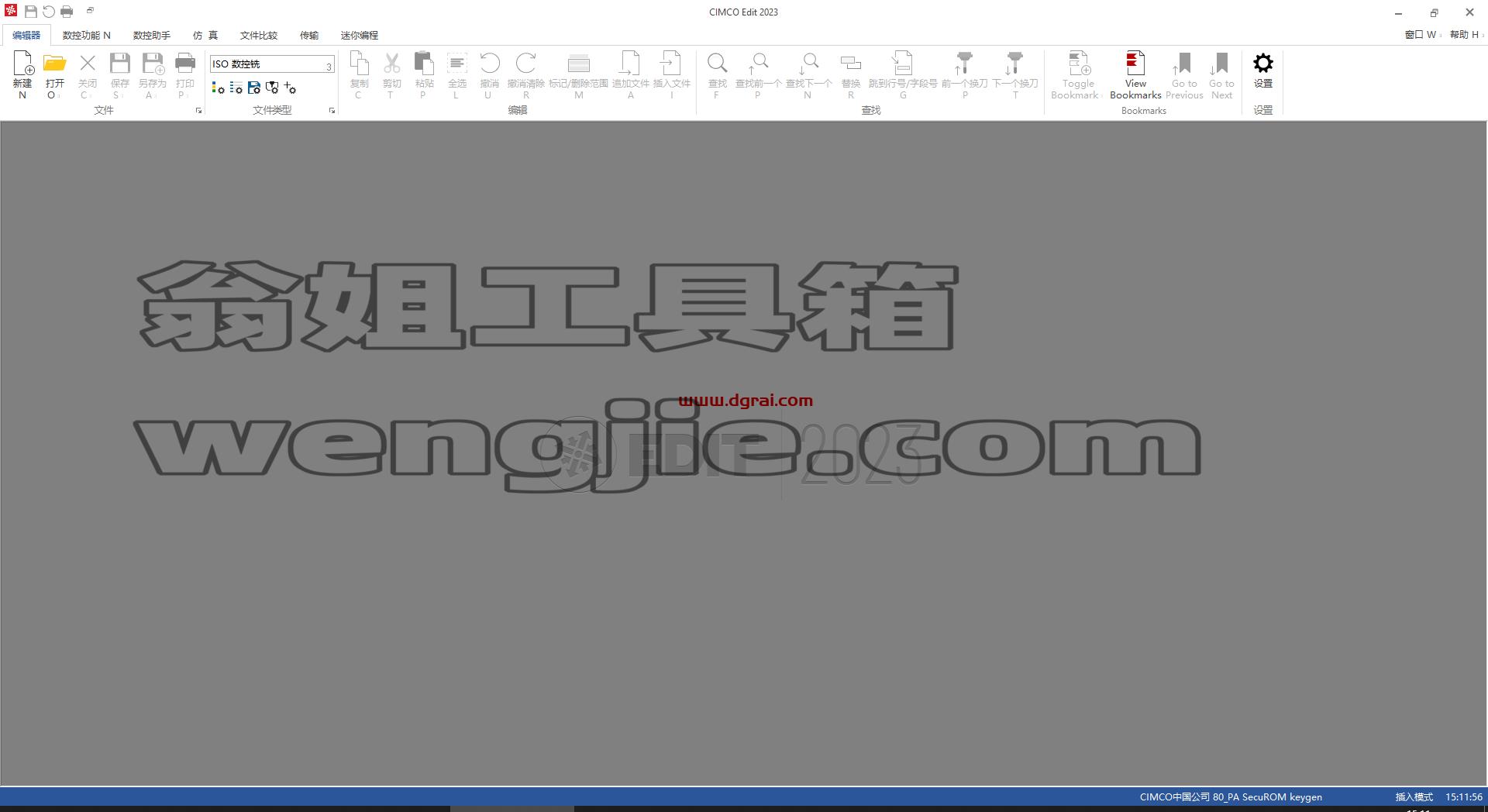Click the 替换 replace icon

[x=851, y=64]
